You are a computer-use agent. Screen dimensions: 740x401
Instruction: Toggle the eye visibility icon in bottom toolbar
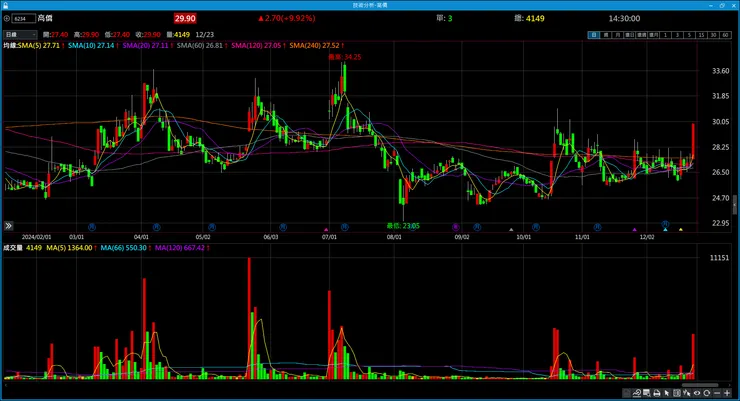[x=697, y=393]
